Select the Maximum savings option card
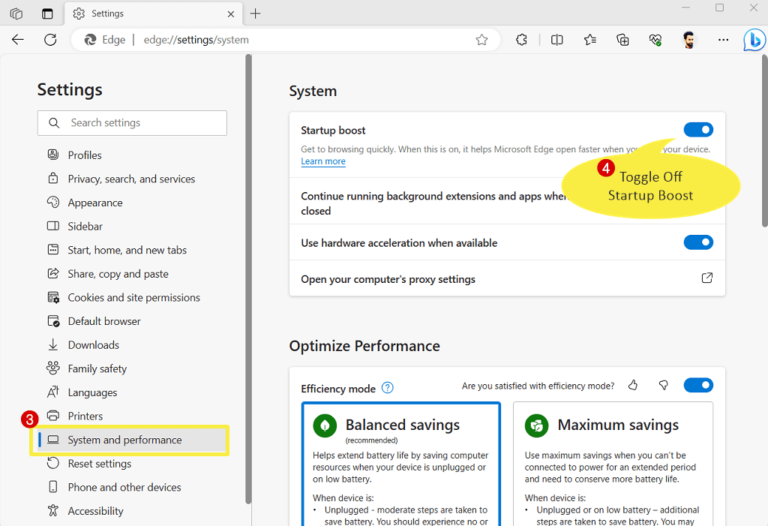Image resolution: width=768 pixels, height=526 pixels. [612, 460]
